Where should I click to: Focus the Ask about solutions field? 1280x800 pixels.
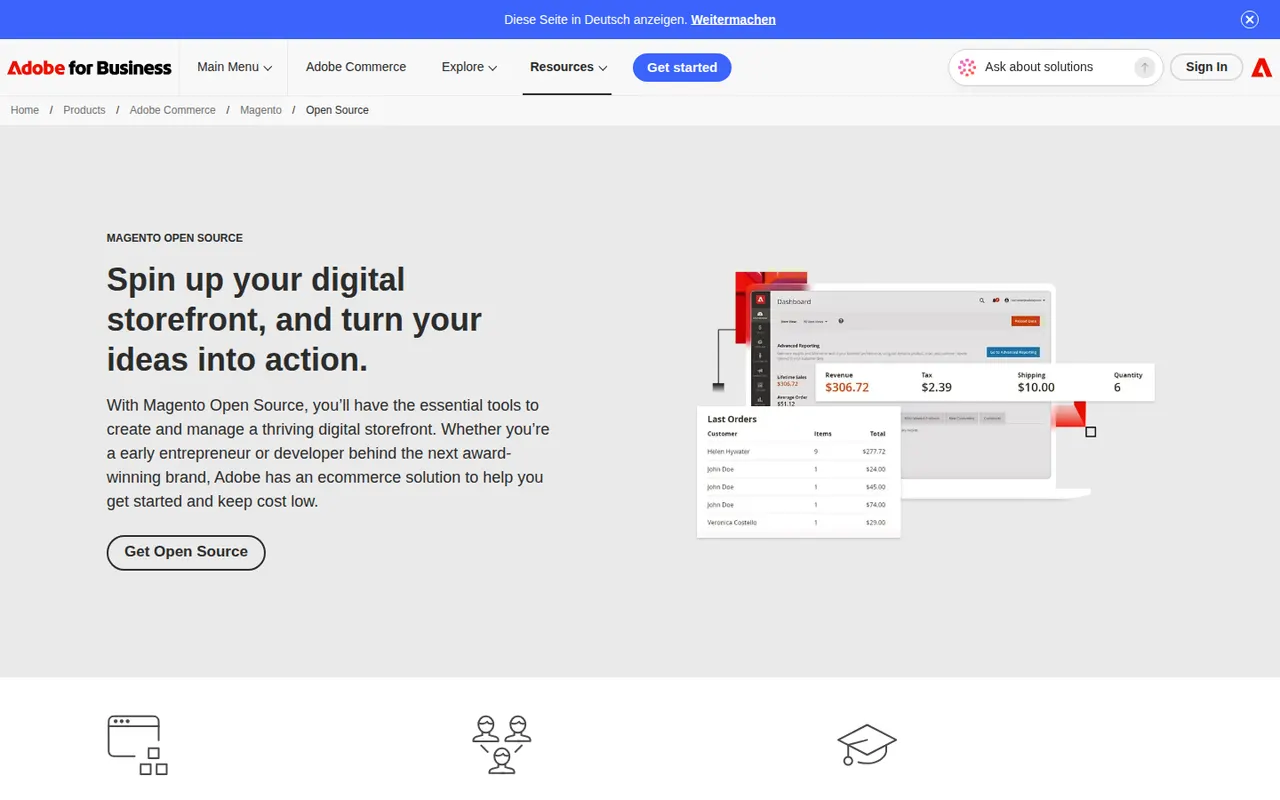pos(1055,67)
